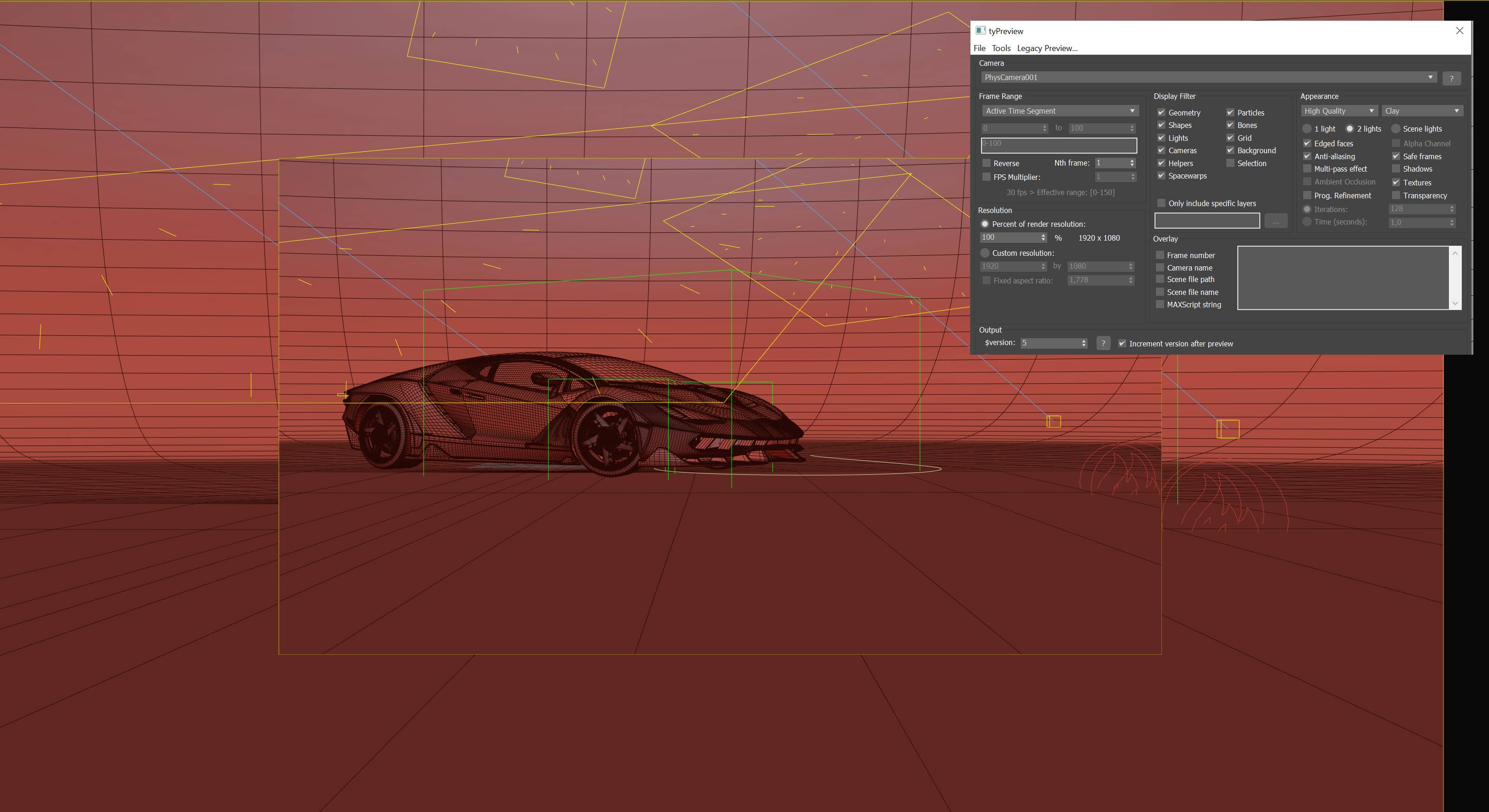Click the Nth frame spinner arrows
Viewport: 1489px width, 812px height.
tap(1132, 163)
